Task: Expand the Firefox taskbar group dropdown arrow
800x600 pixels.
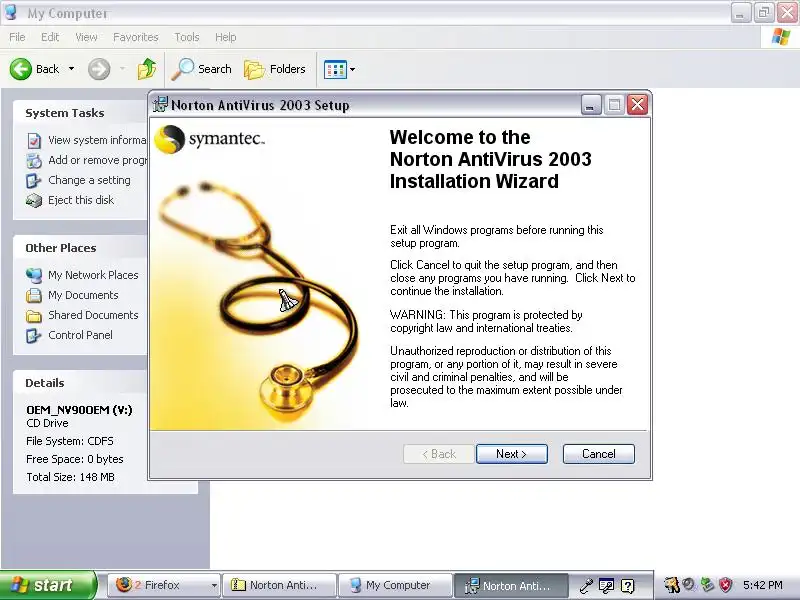Action: click(214, 586)
